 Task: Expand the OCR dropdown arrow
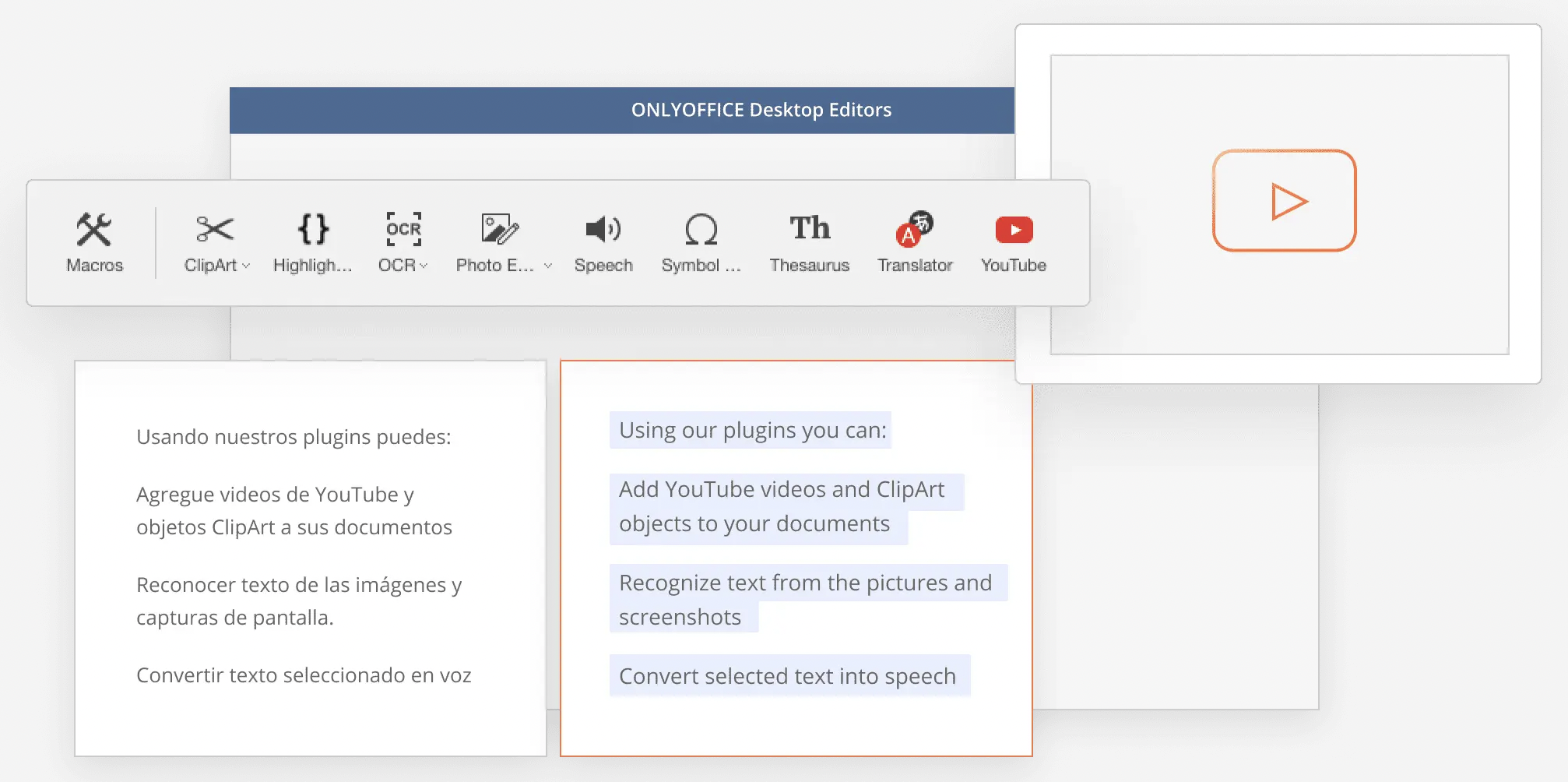click(x=424, y=266)
